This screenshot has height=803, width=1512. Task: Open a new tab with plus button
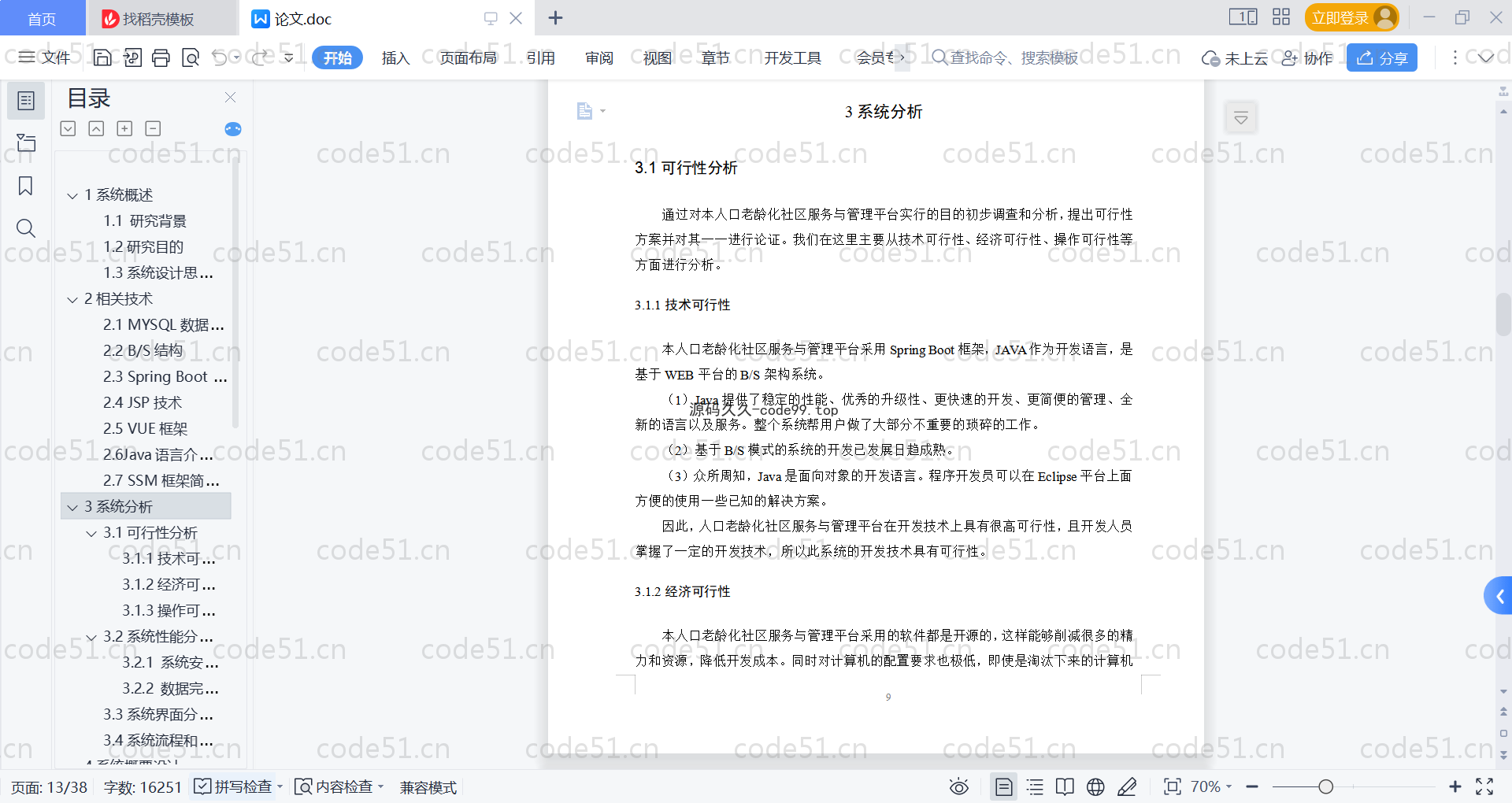[555, 17]
